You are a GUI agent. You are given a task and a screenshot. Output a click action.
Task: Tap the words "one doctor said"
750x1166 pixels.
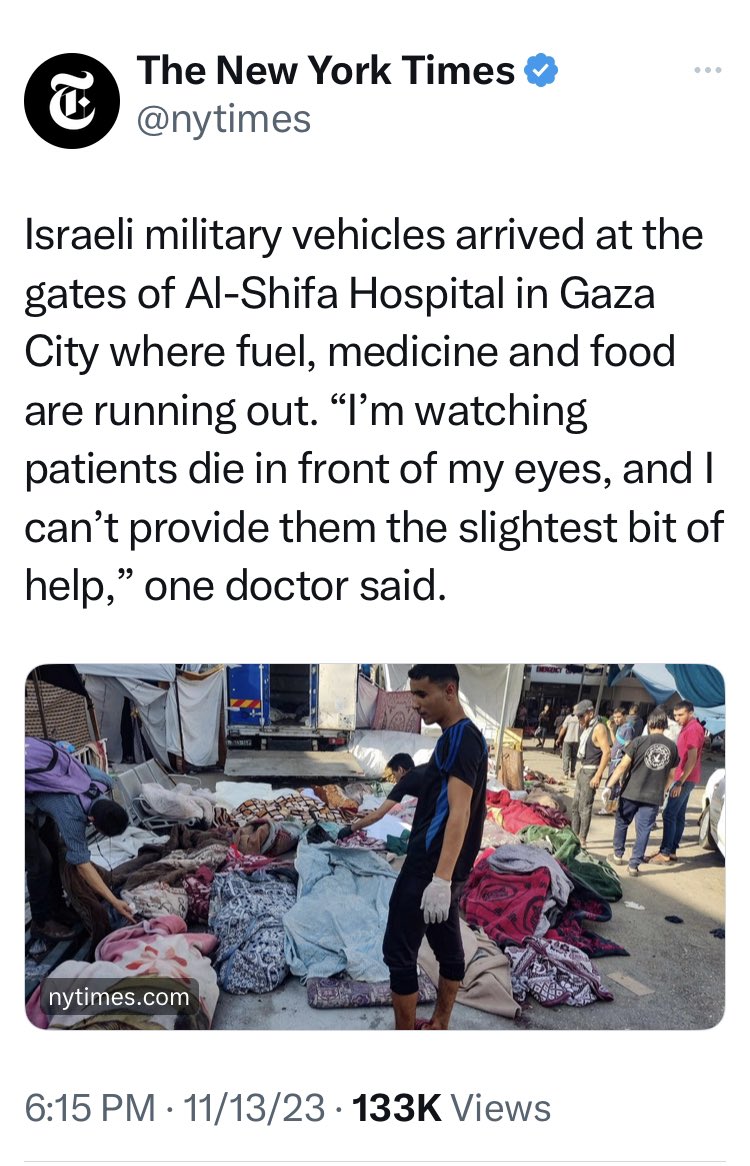click(295, 586)
